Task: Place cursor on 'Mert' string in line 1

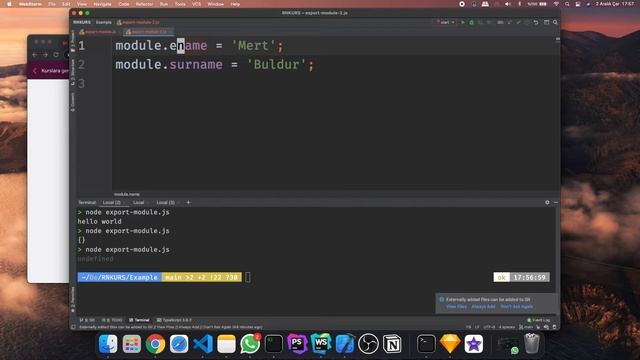Action: (253, 45)
